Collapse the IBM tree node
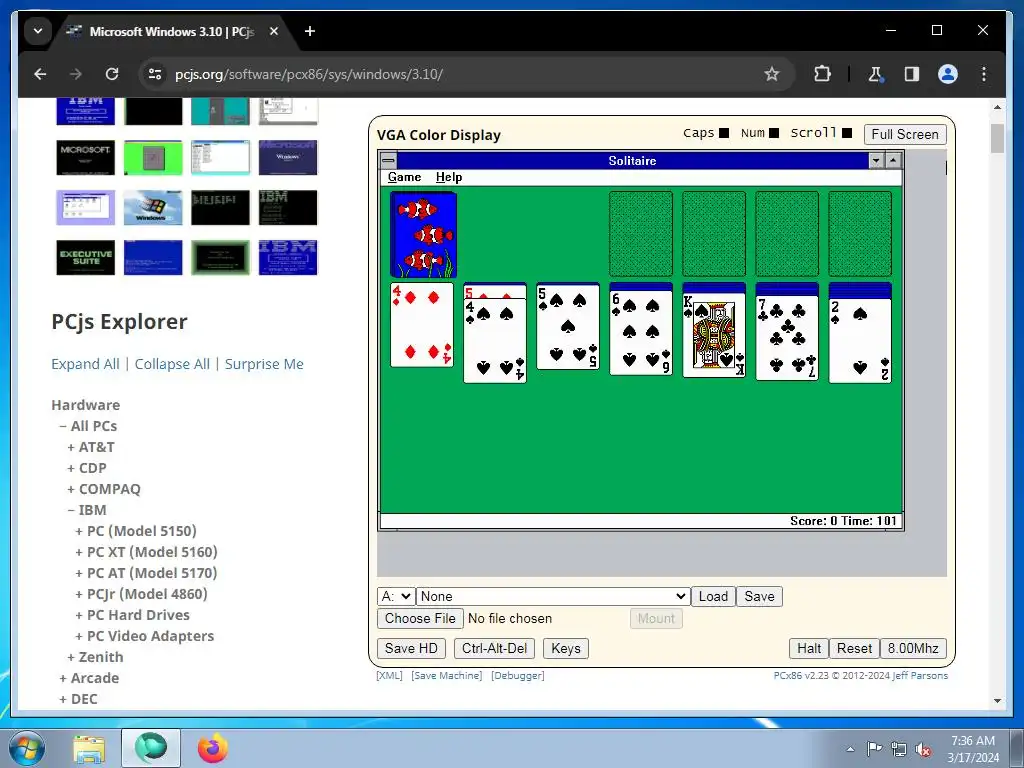1024x768 pixels. coord(87,510)
